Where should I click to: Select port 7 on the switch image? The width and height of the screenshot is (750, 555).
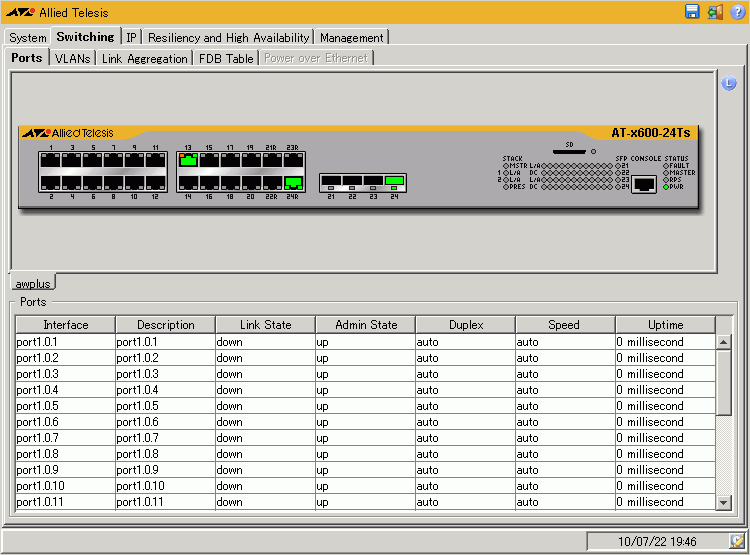(113, 160)
